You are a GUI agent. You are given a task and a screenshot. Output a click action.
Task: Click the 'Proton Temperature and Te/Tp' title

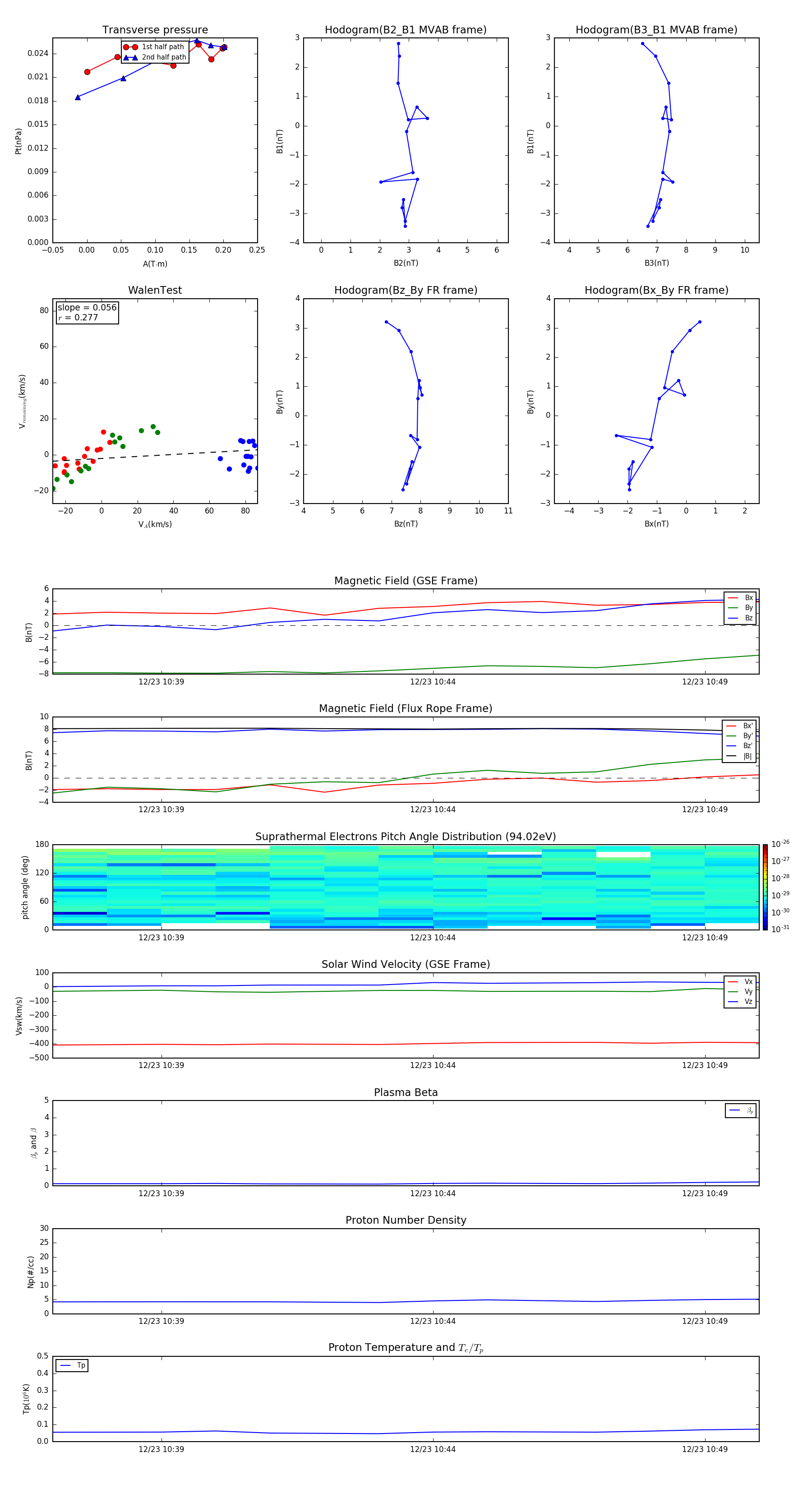[406, 1348]
